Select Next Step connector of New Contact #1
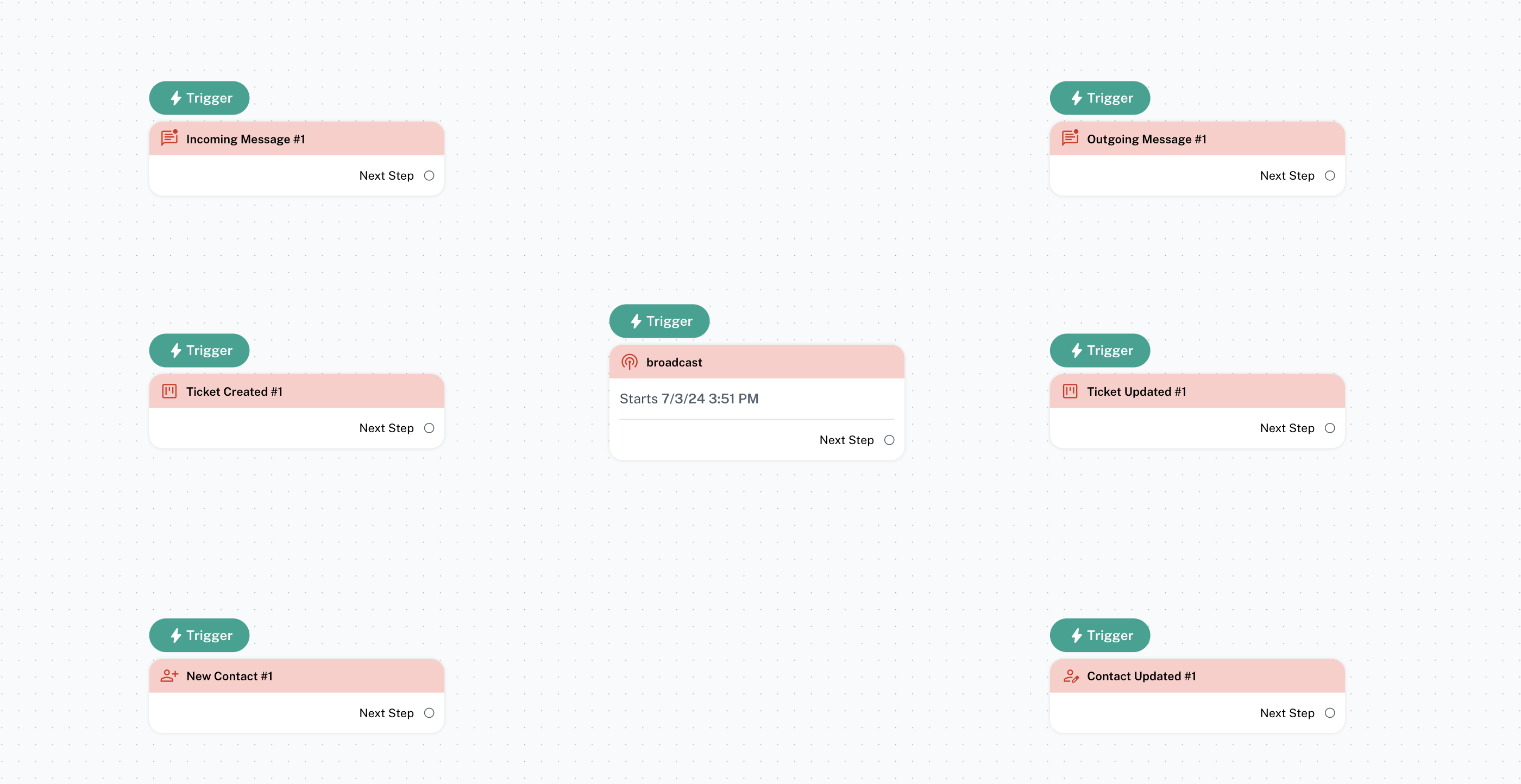This screenshot has width=1521, height=784. [429, 712]
